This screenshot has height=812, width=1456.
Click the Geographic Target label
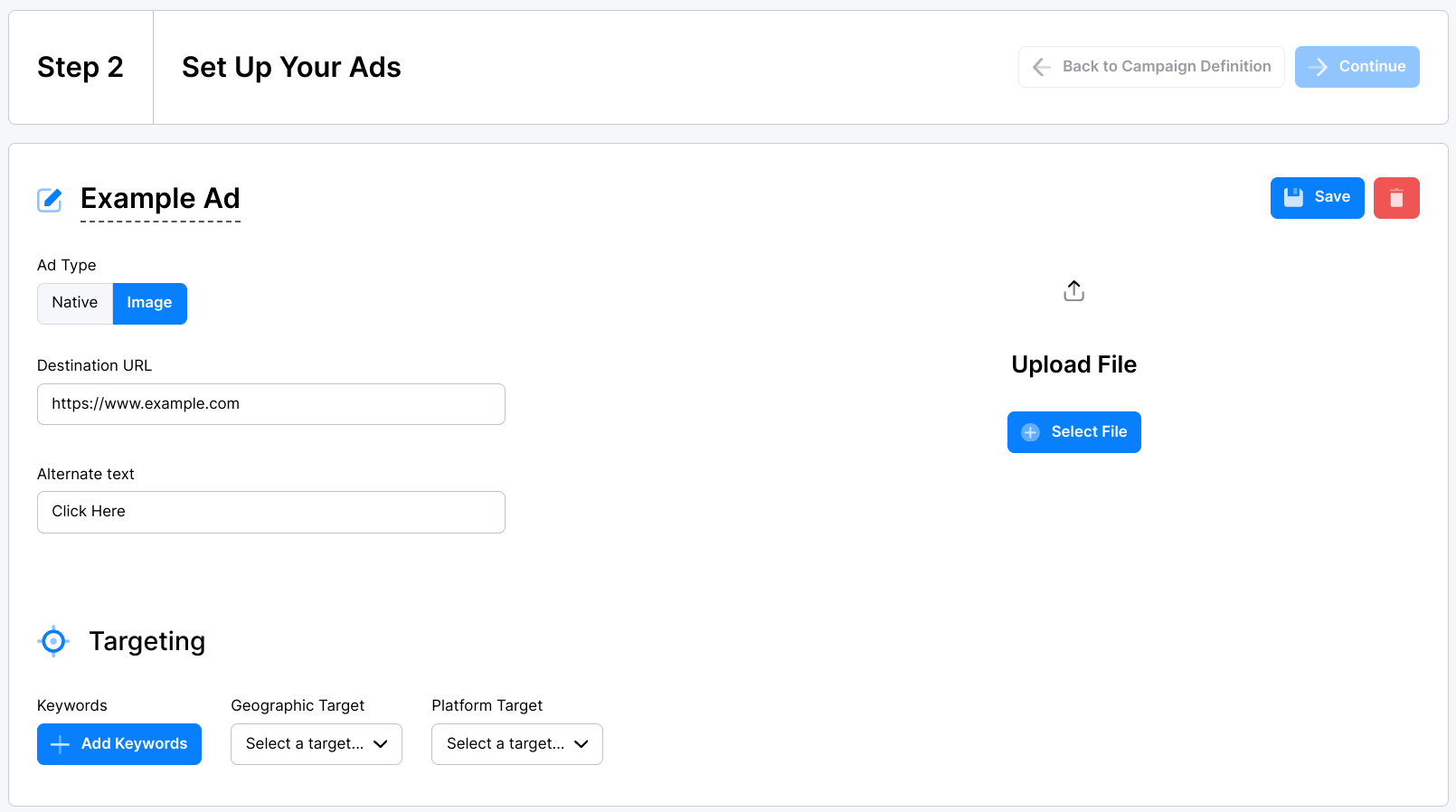pos(298,705)
